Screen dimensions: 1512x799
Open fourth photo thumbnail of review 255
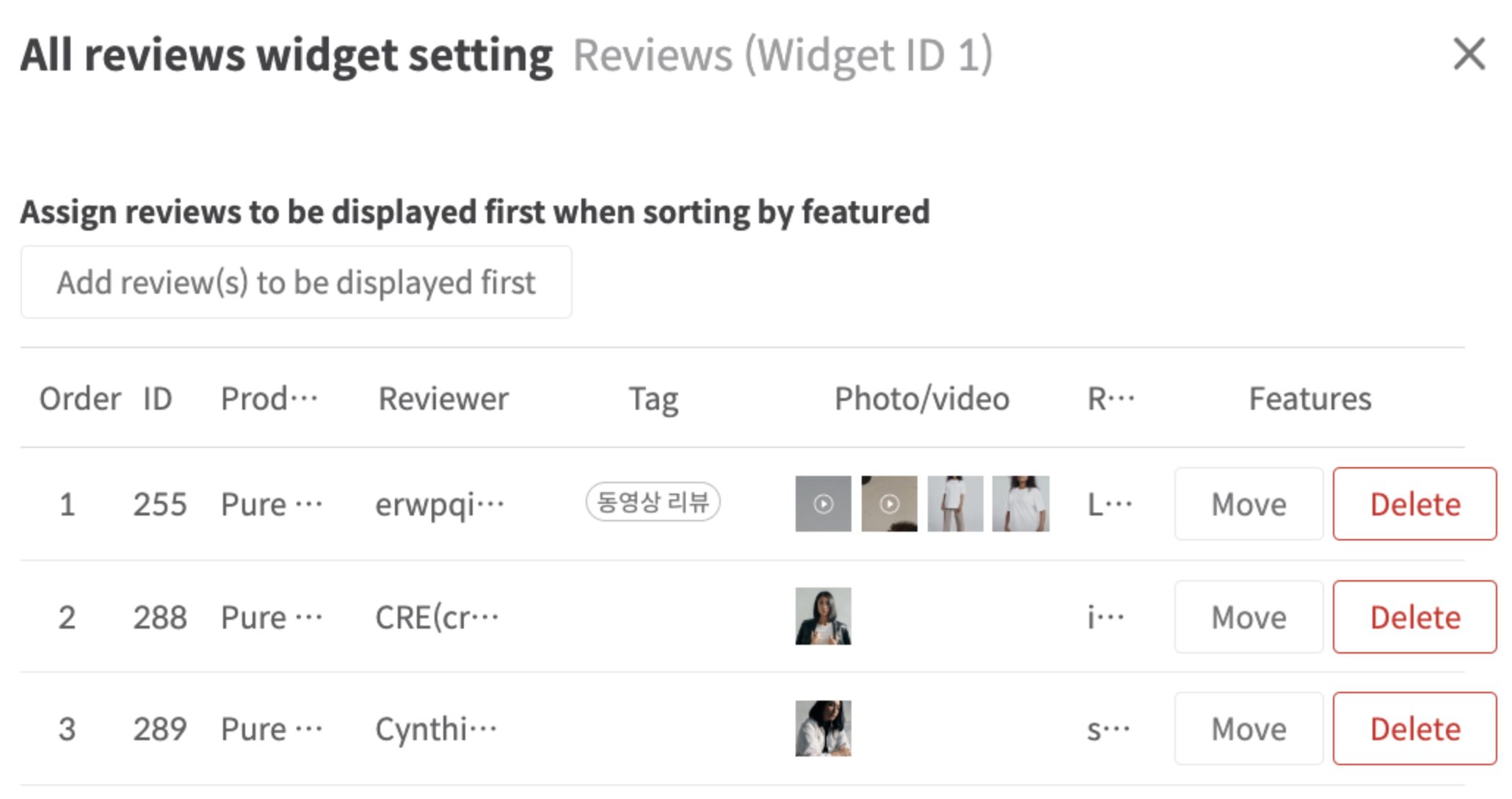point(1020,504)
